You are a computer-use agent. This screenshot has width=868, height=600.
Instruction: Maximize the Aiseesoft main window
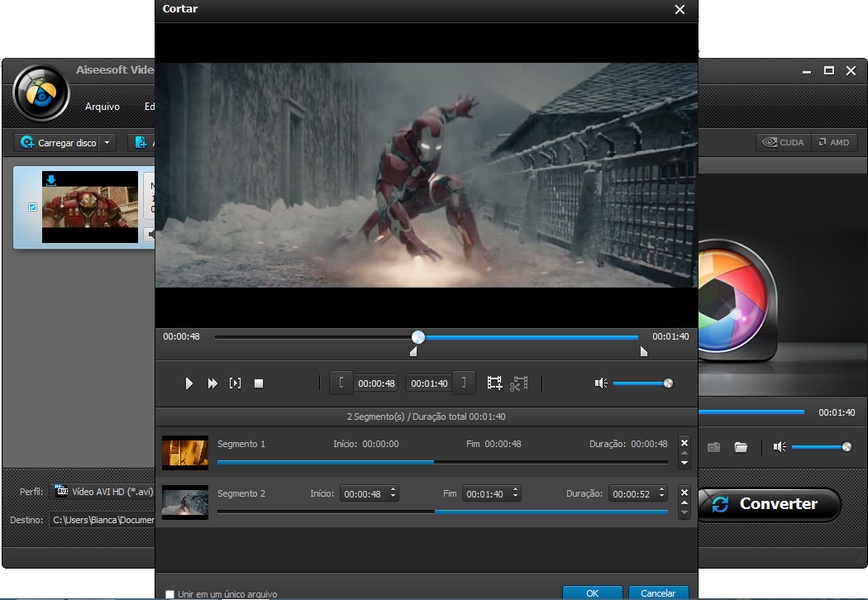829,70
